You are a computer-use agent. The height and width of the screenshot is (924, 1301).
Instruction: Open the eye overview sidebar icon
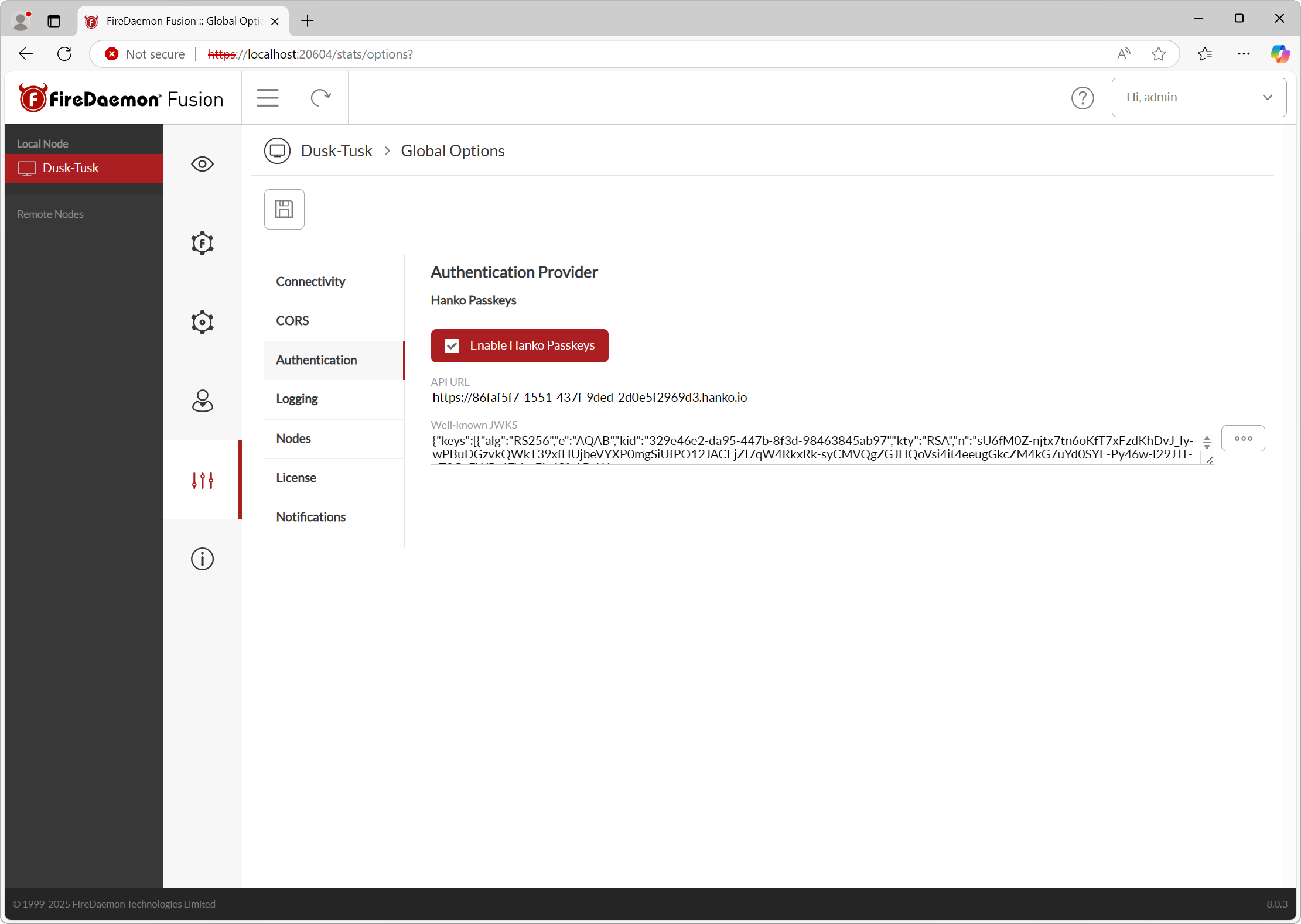coord(202,164)
